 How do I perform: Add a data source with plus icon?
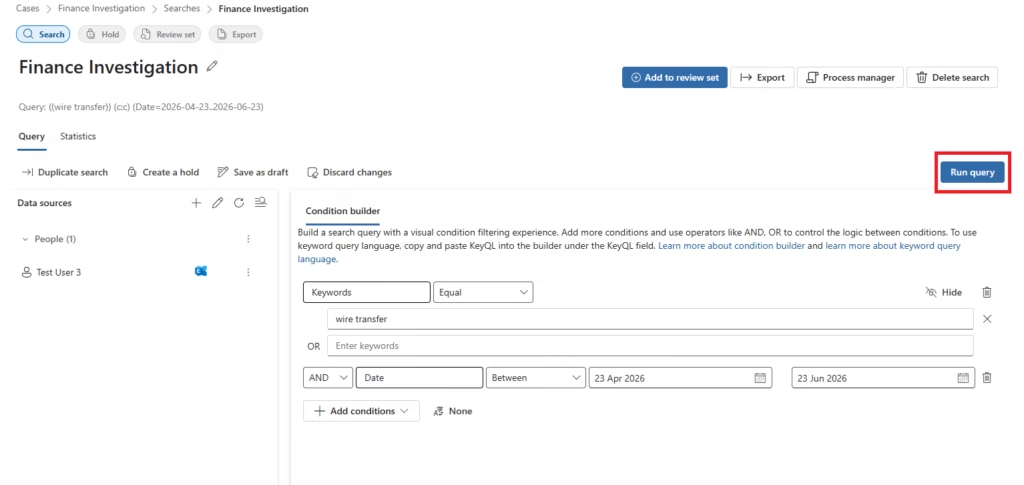(196, 203)
